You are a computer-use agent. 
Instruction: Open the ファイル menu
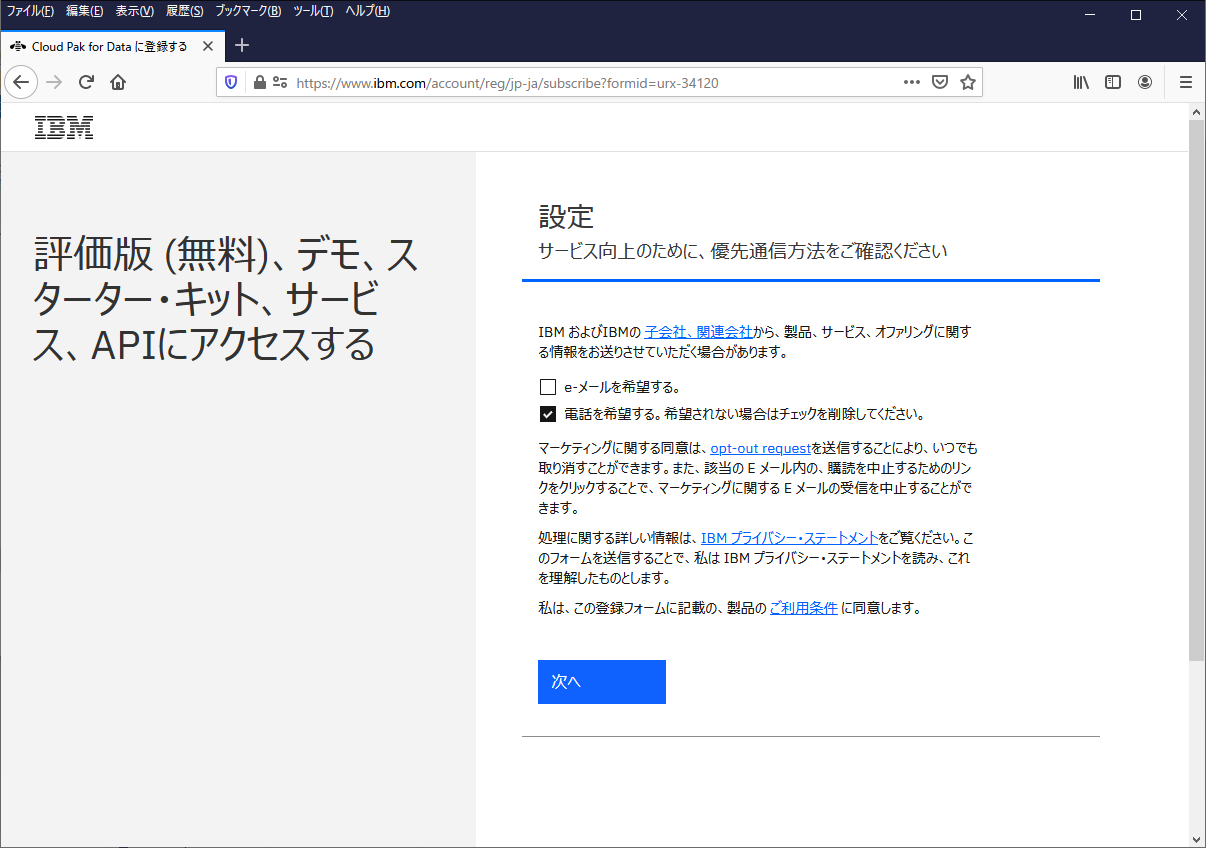pos(30,11)
